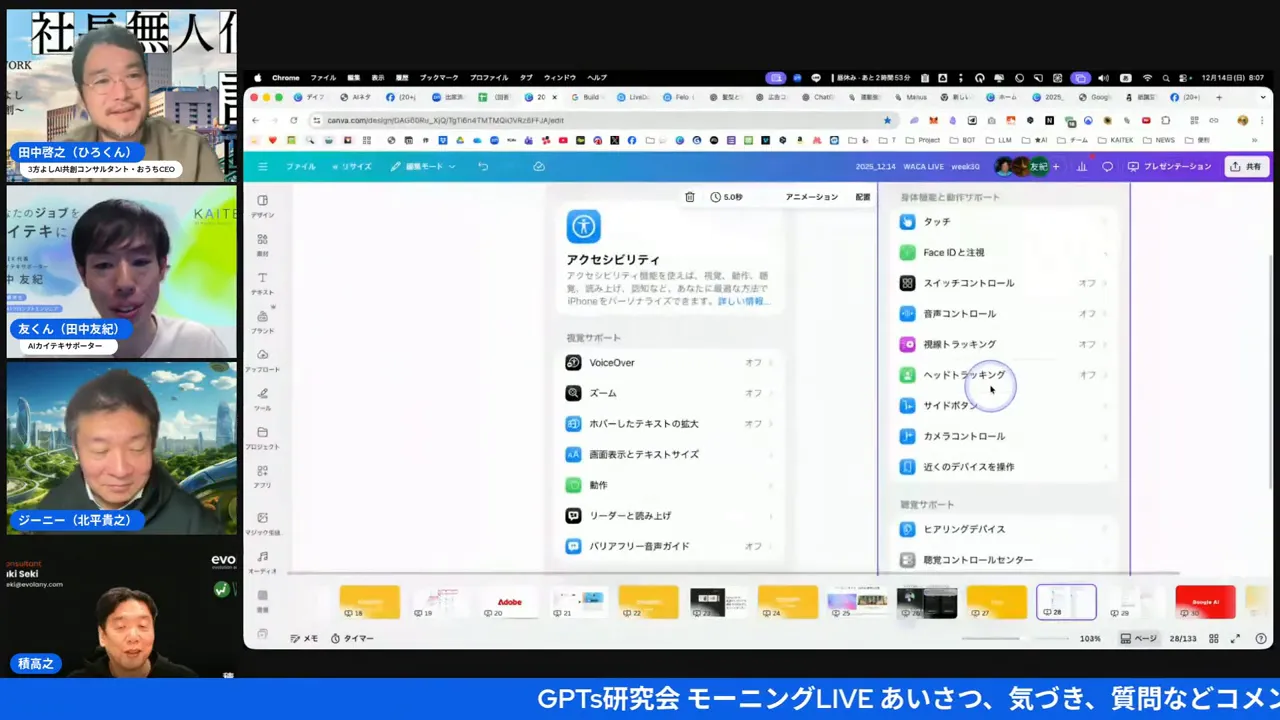Click the purple 共有 (Share) button
This screenshot has height=720, width=1280.
tap(1247, 166)
